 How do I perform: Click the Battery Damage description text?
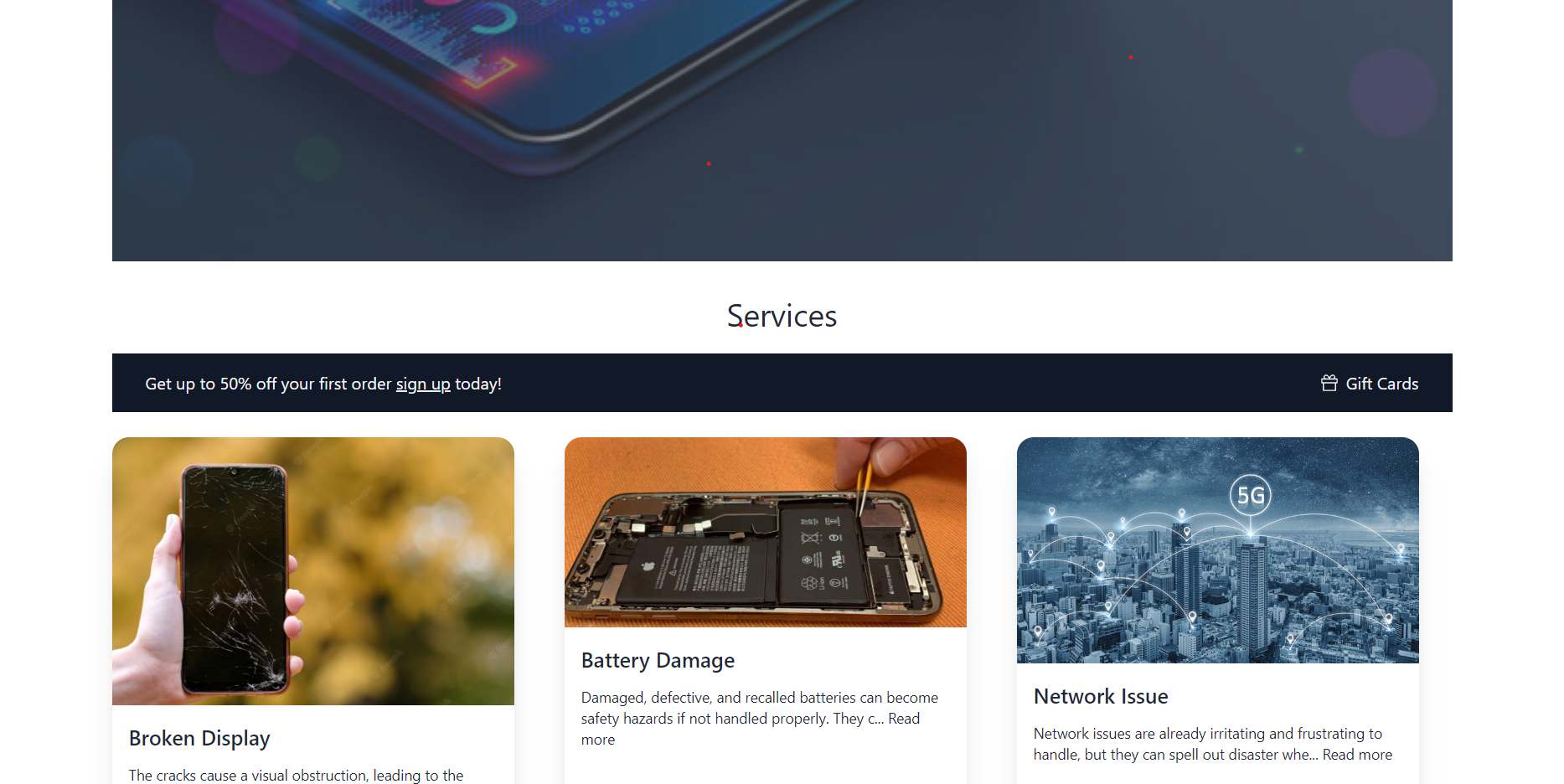point(759,719)
